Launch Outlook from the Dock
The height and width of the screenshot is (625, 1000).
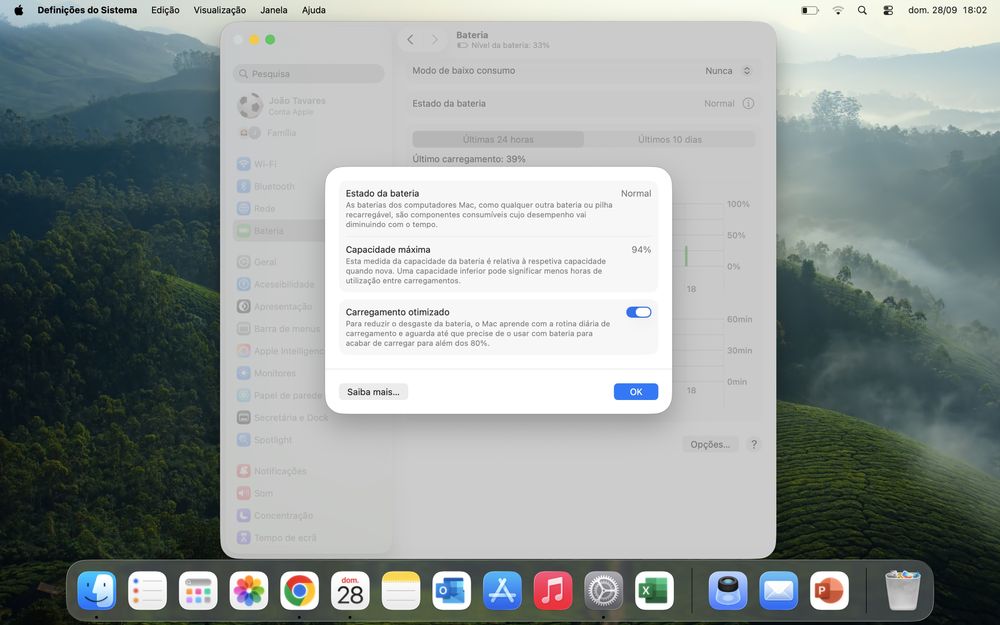452,591
